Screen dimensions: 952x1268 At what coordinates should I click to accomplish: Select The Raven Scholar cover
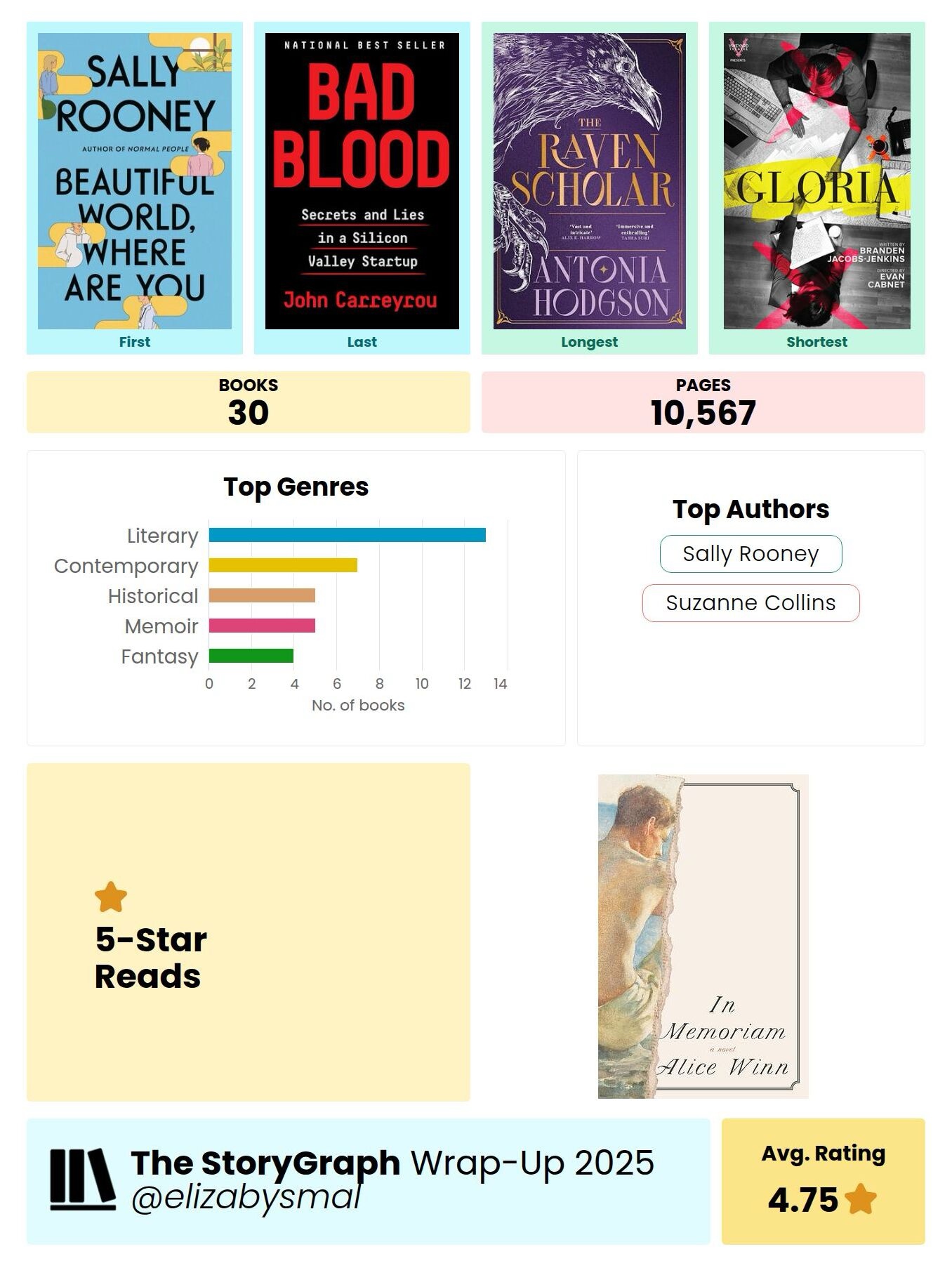click(x=590, y=181)
